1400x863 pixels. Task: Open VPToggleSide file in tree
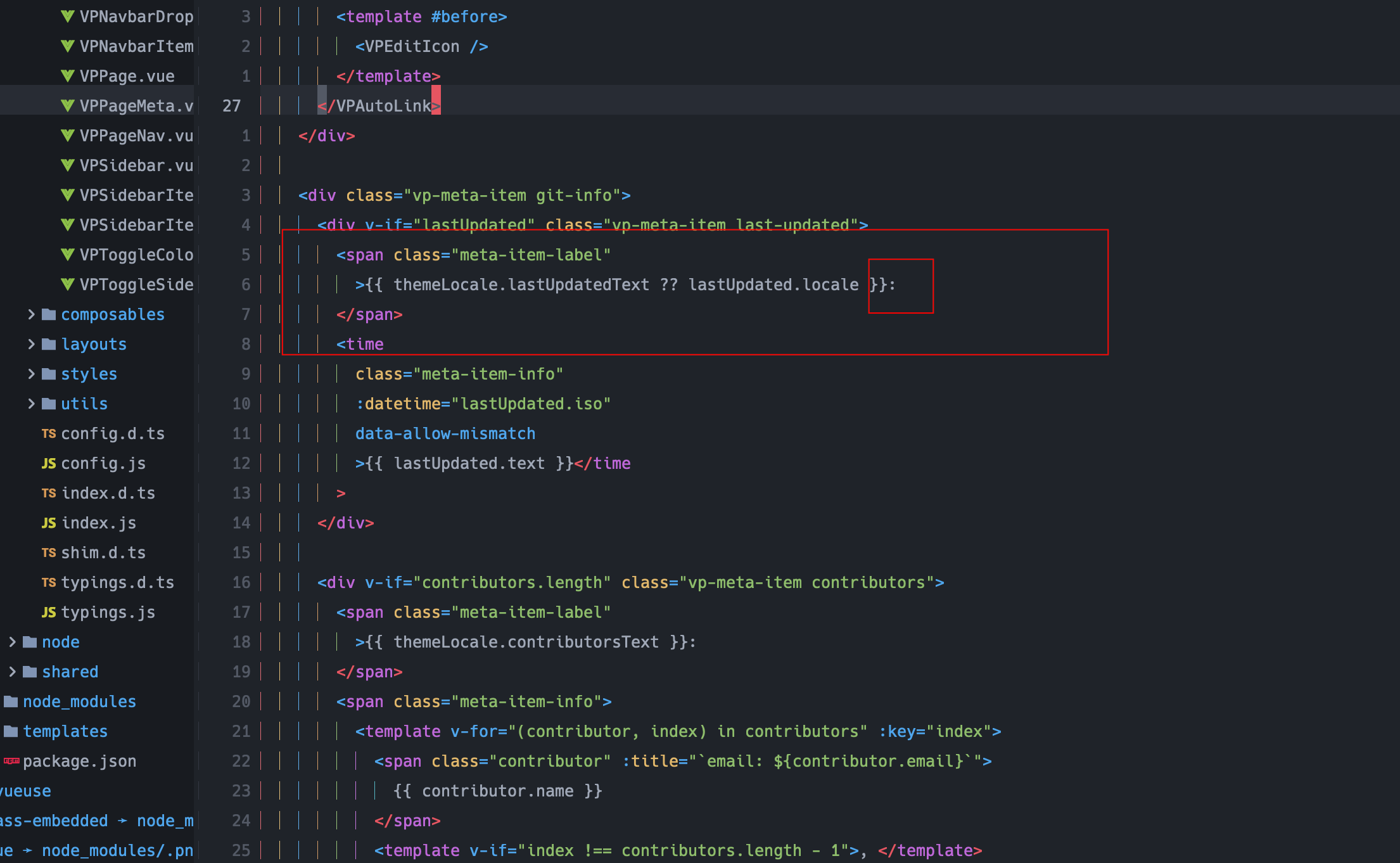(136, 284)
